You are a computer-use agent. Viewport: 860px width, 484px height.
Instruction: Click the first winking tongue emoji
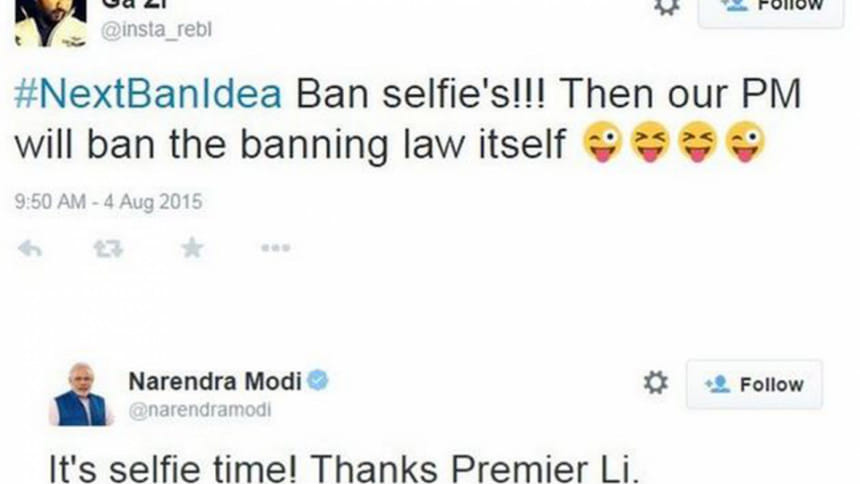(602, 142)
